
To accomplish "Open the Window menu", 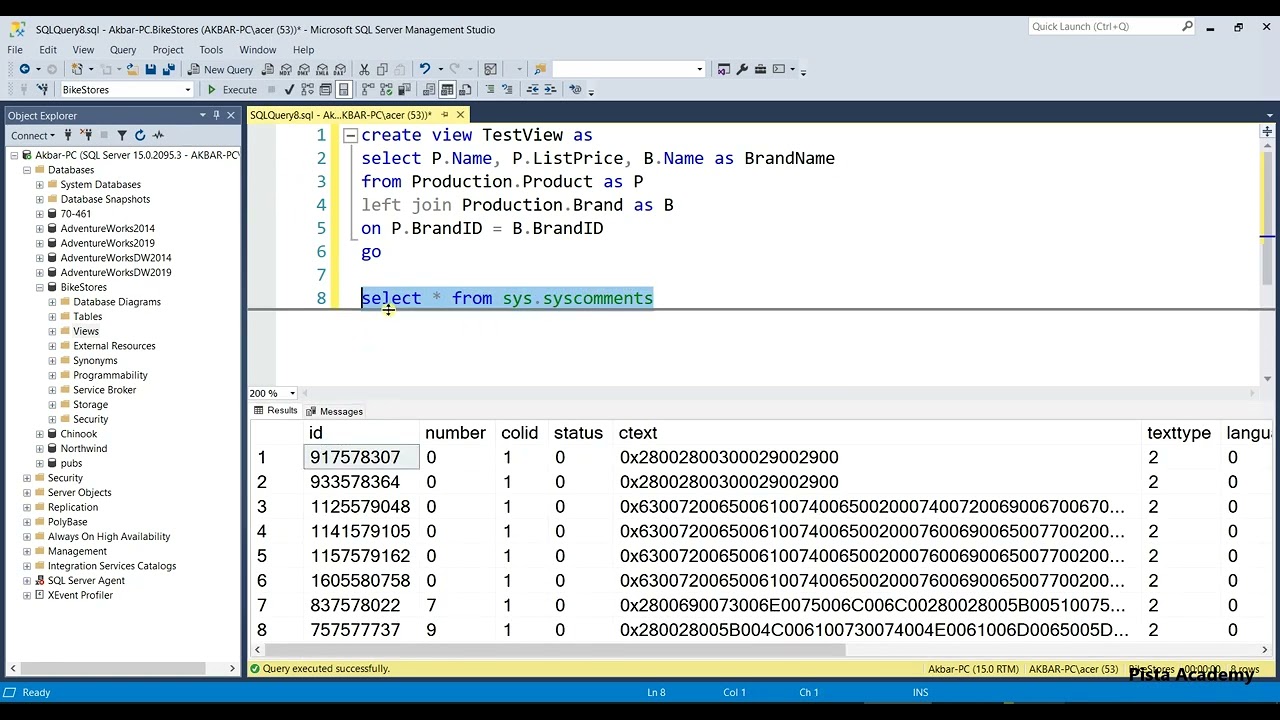I will 257,49.
